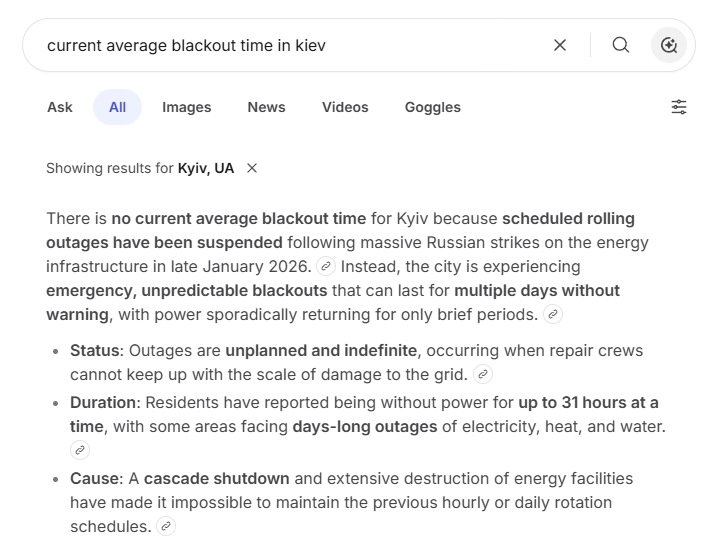Click the magnifying glass search icon

[x=620, y=45]
